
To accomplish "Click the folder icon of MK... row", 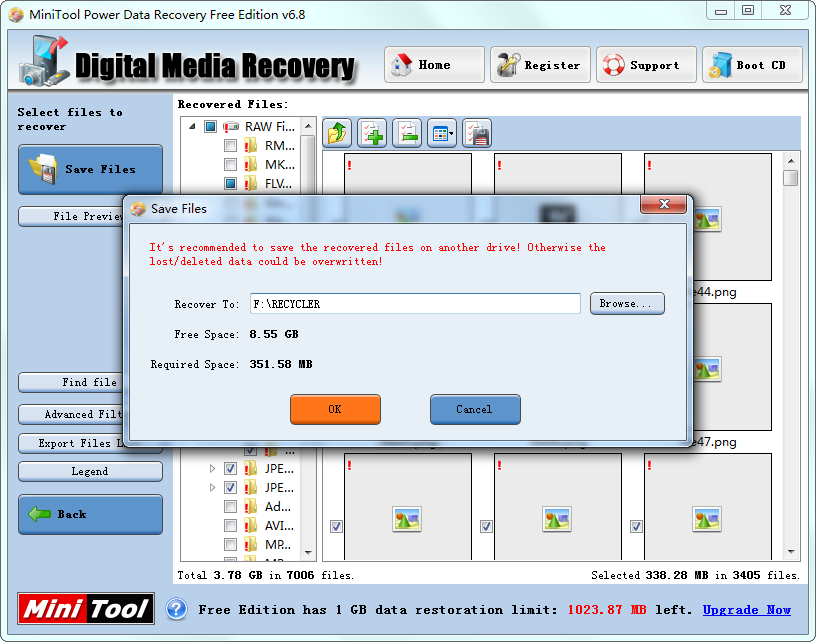I will 251,164.
